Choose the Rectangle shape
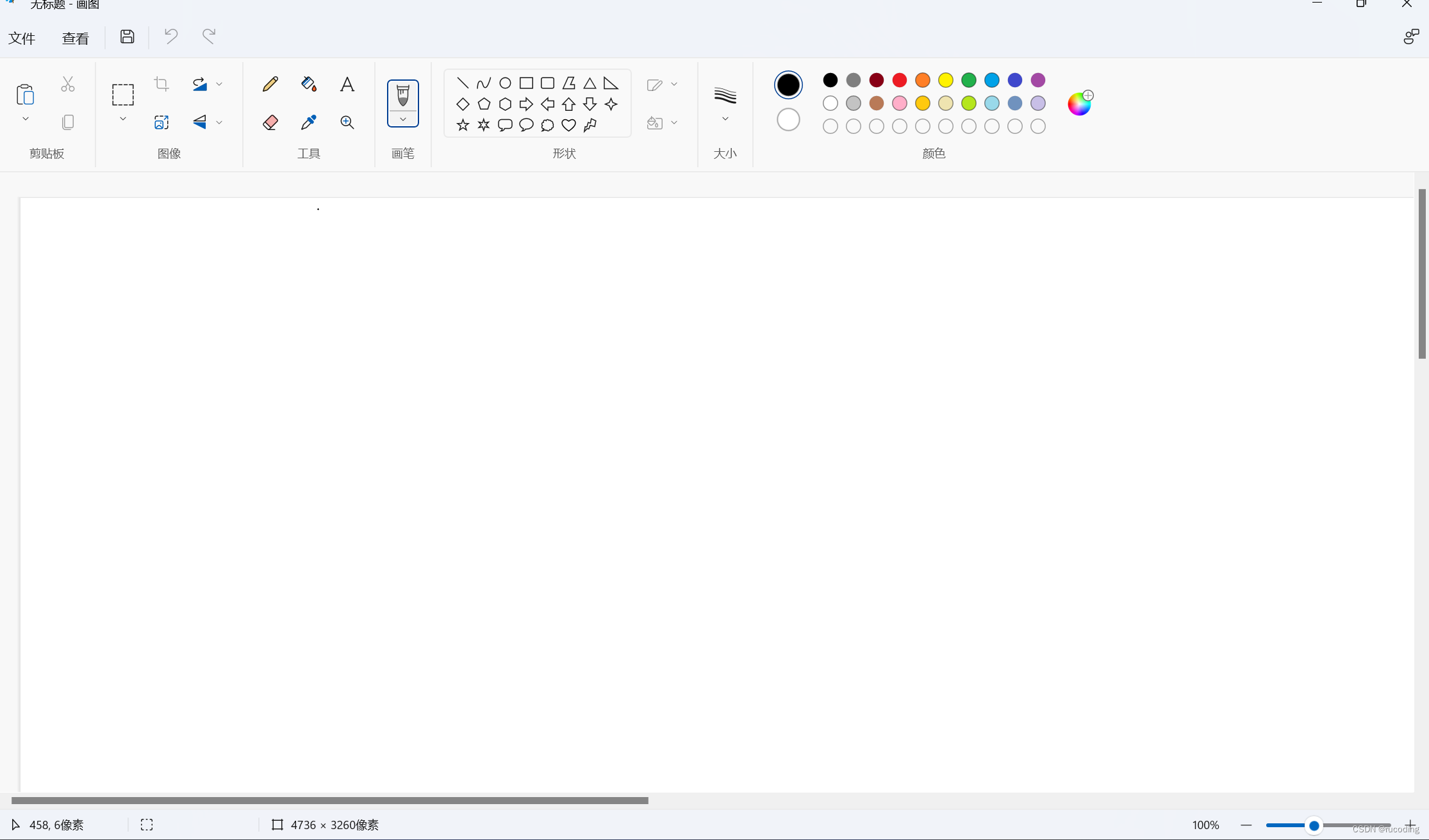 tap(526, 83)
